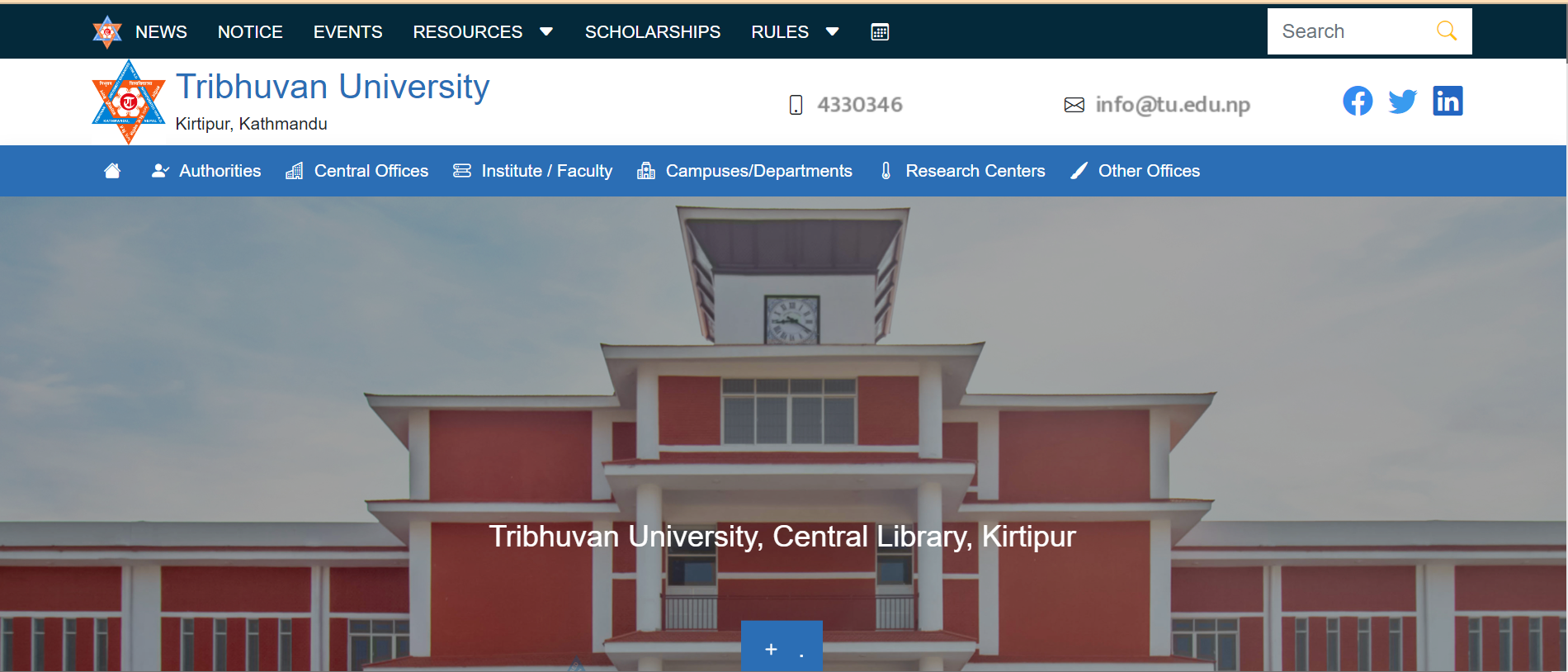Click the calendar icon in top bar
This screenshot has height=672, width=1568.
pos(880,32)
